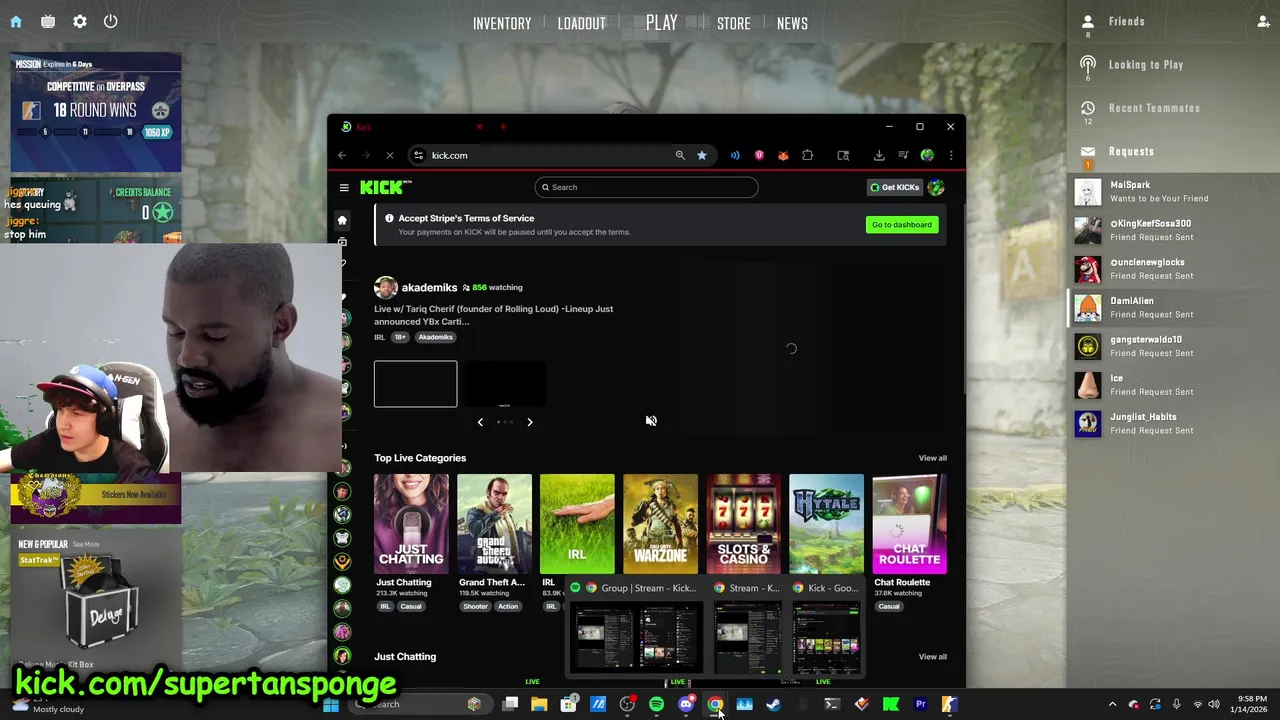Click the CS2 quit power icon

(x=111, y=21)
